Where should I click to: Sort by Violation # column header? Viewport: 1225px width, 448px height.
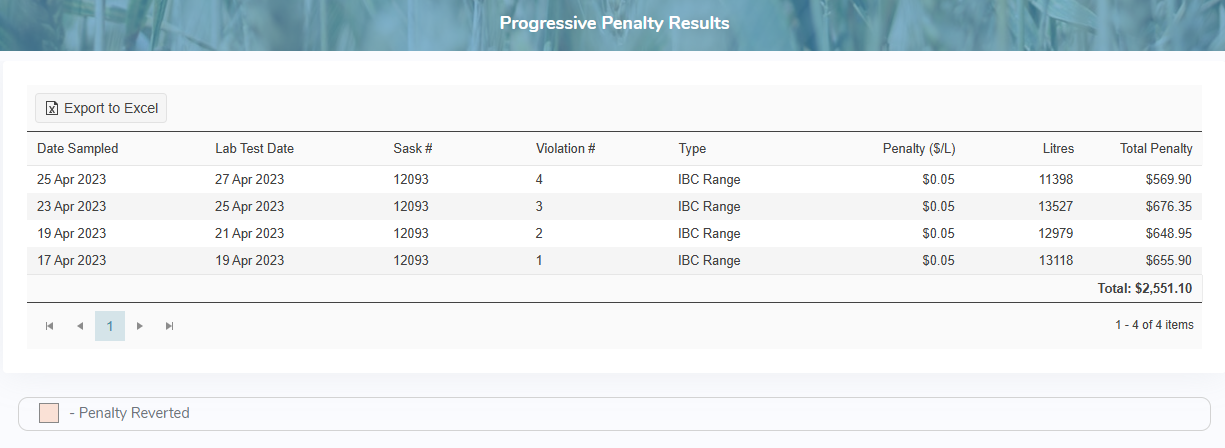click(566, 149)
